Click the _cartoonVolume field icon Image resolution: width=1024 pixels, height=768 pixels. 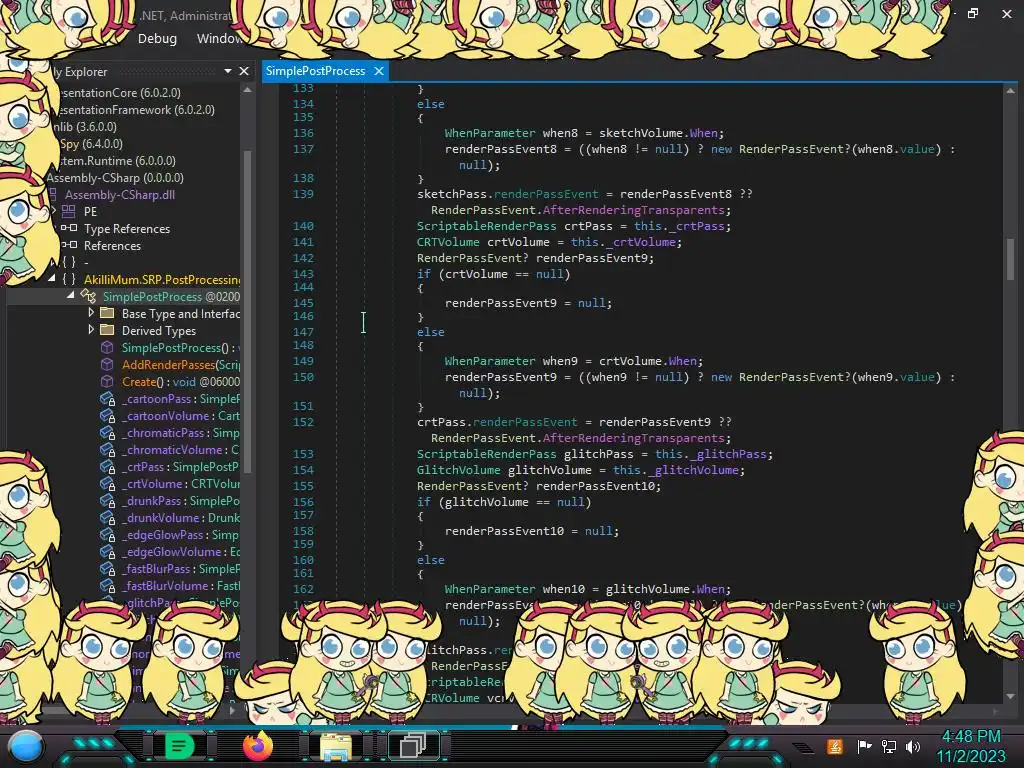tap(108, 415)
